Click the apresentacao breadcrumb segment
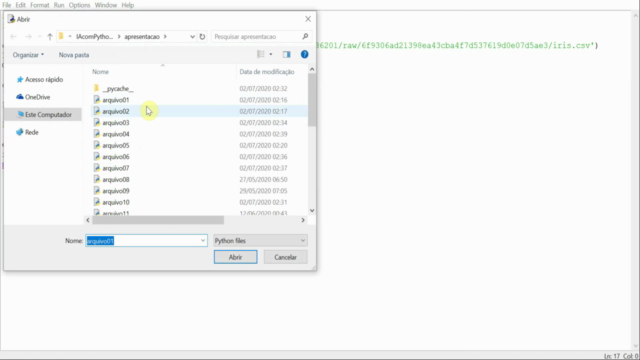The image size is (640, 360). point(142,37)
